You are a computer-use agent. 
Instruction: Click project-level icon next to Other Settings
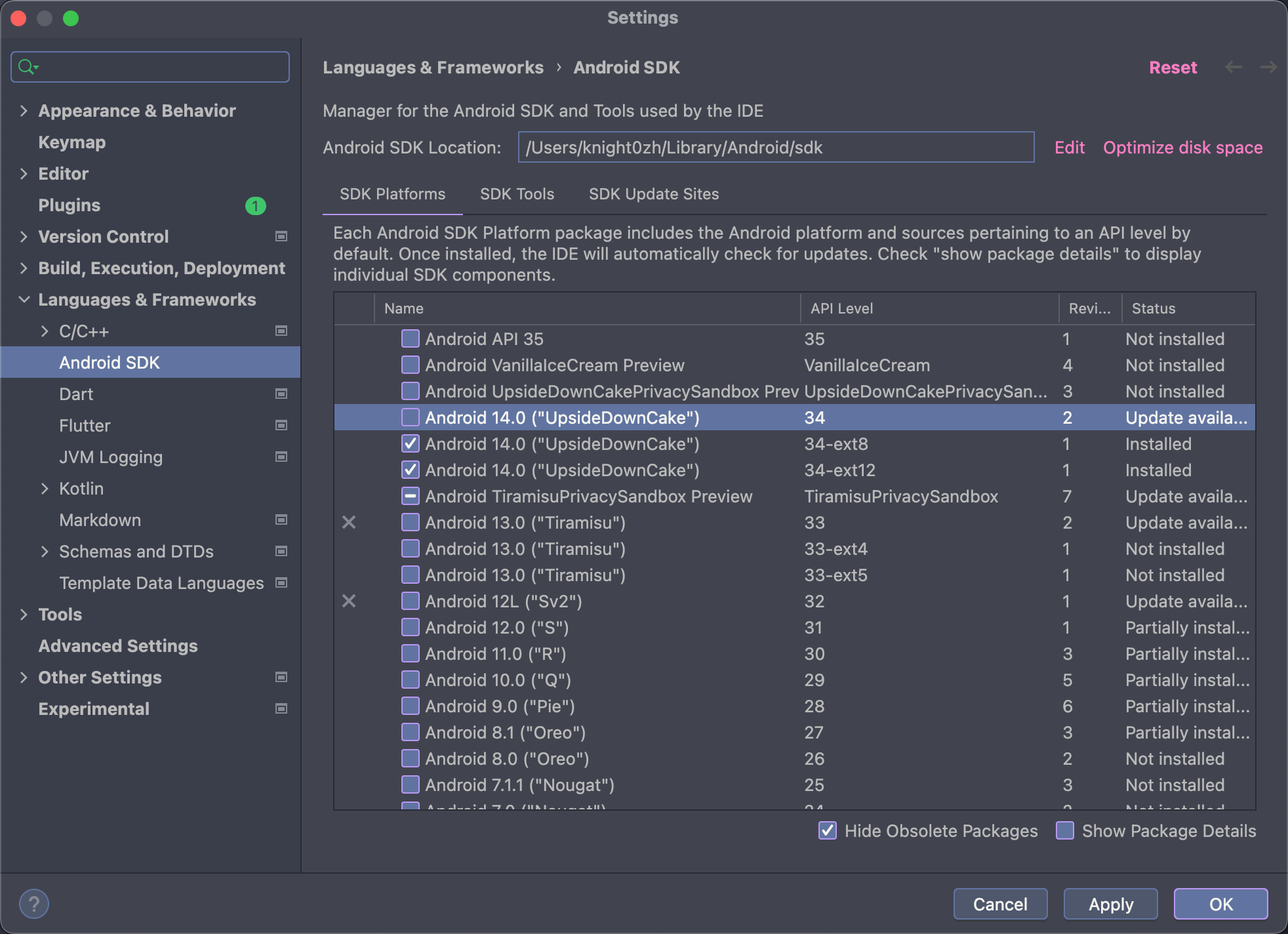click(281, 677)
